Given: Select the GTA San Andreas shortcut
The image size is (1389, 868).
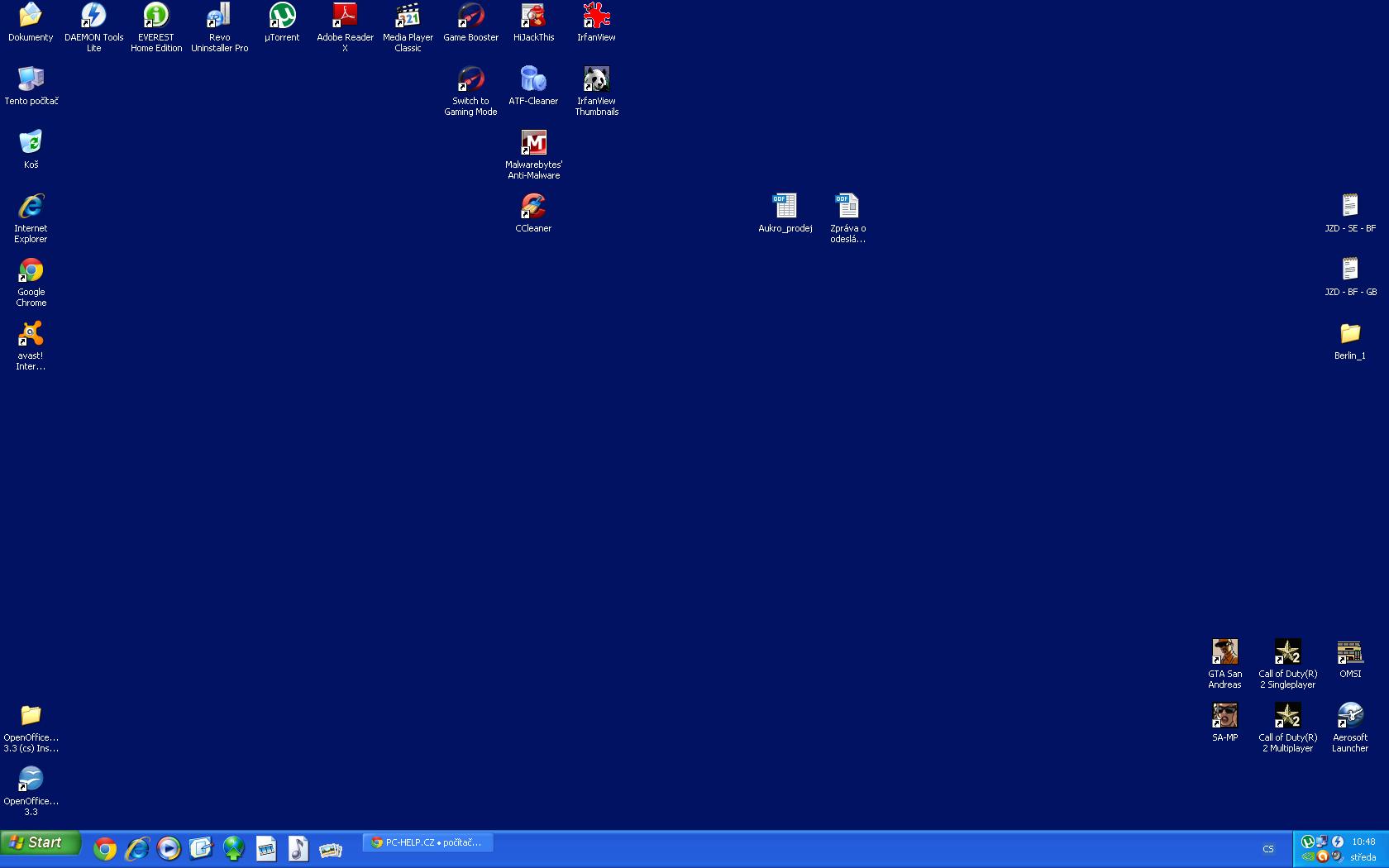Looking at the screenshot, I should pyautogui.click(x=1224, y=652).
